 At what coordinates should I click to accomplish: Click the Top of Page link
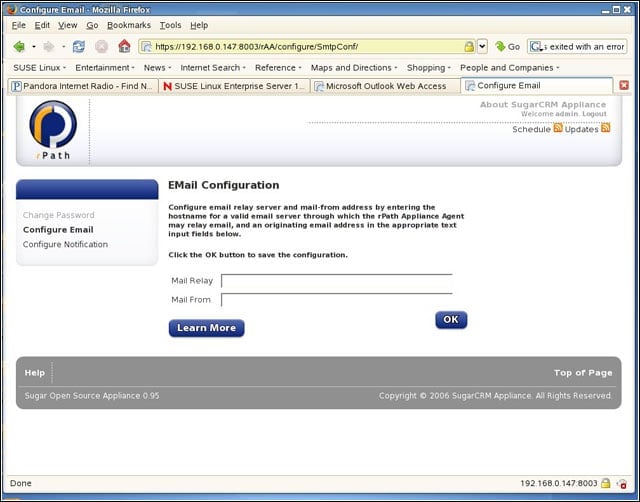583,373
